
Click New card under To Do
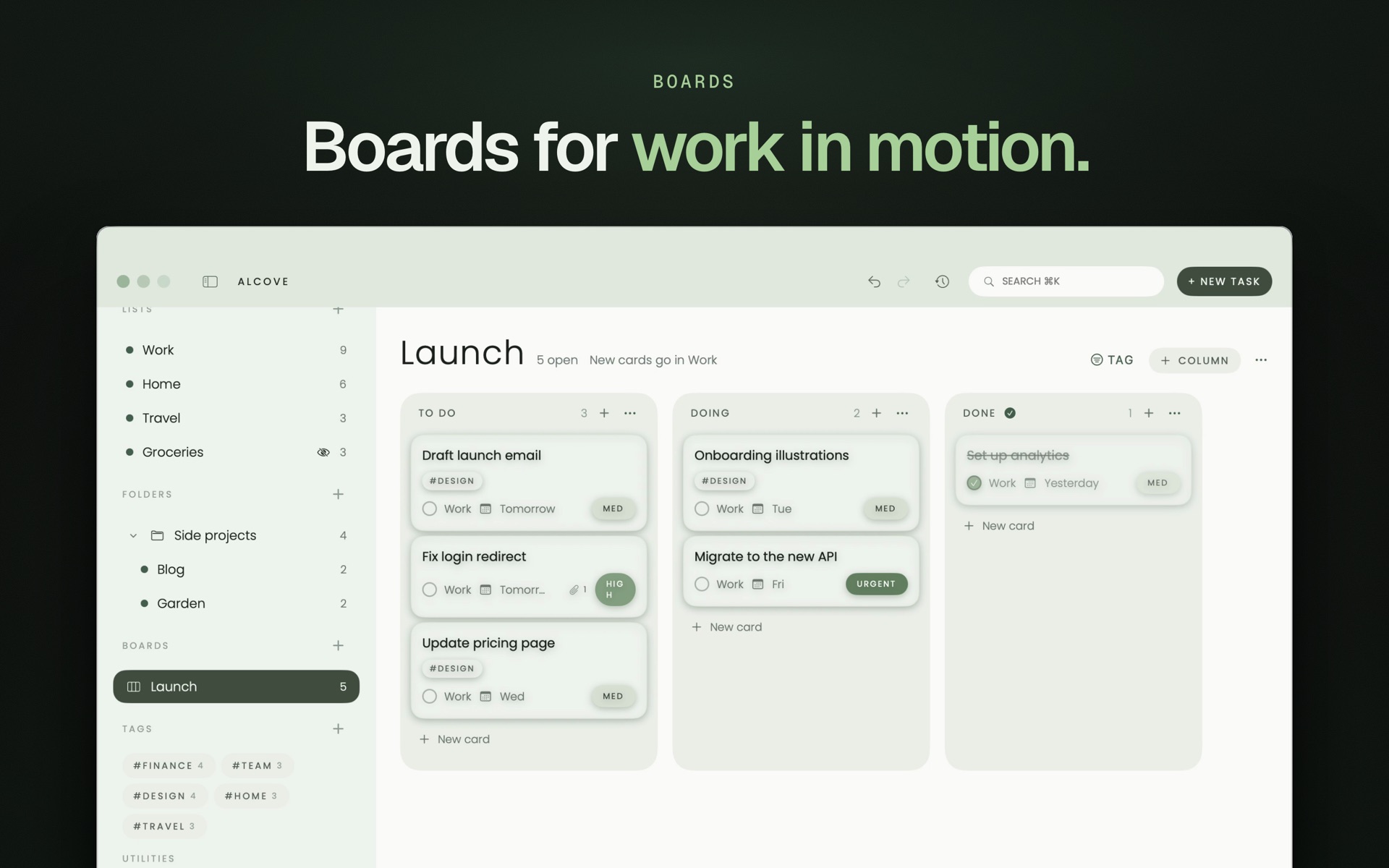point(455,739)
